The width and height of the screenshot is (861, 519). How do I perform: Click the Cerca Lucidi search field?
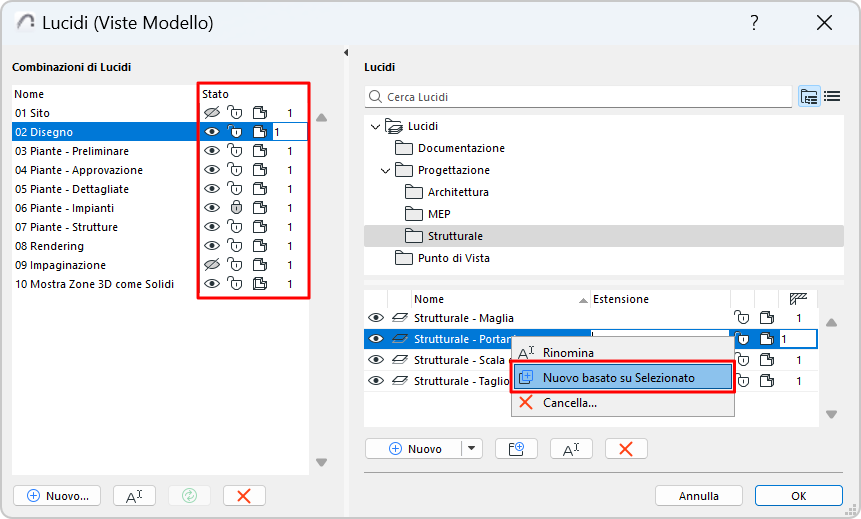pos(580,97)
